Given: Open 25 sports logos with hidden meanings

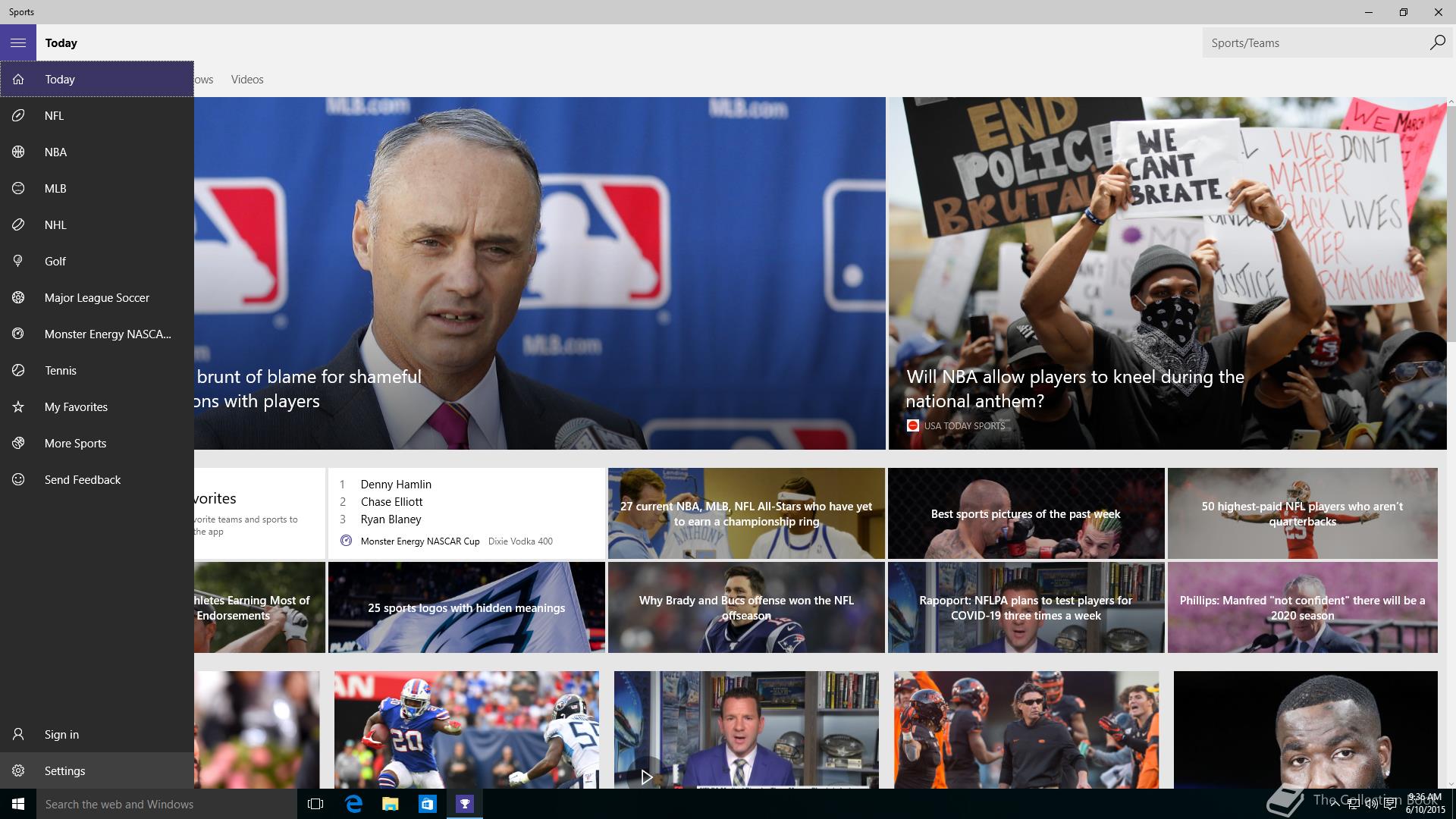Looking at the screenshot, I should pyautogui.click(x=466, y=607).
